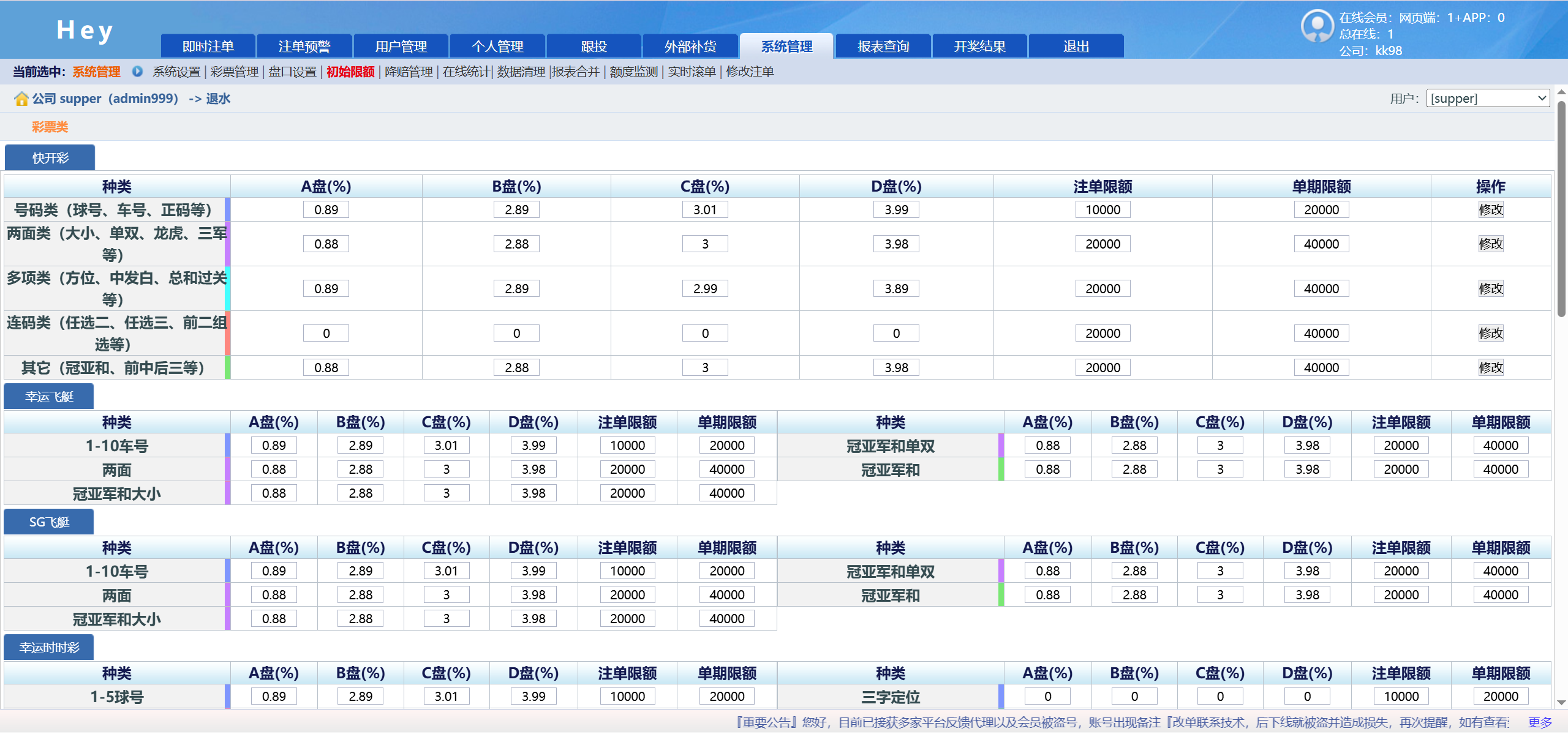Click the 退水 breadcrumb link
This screenshot has width=1568, height=734.
point(218,99)
